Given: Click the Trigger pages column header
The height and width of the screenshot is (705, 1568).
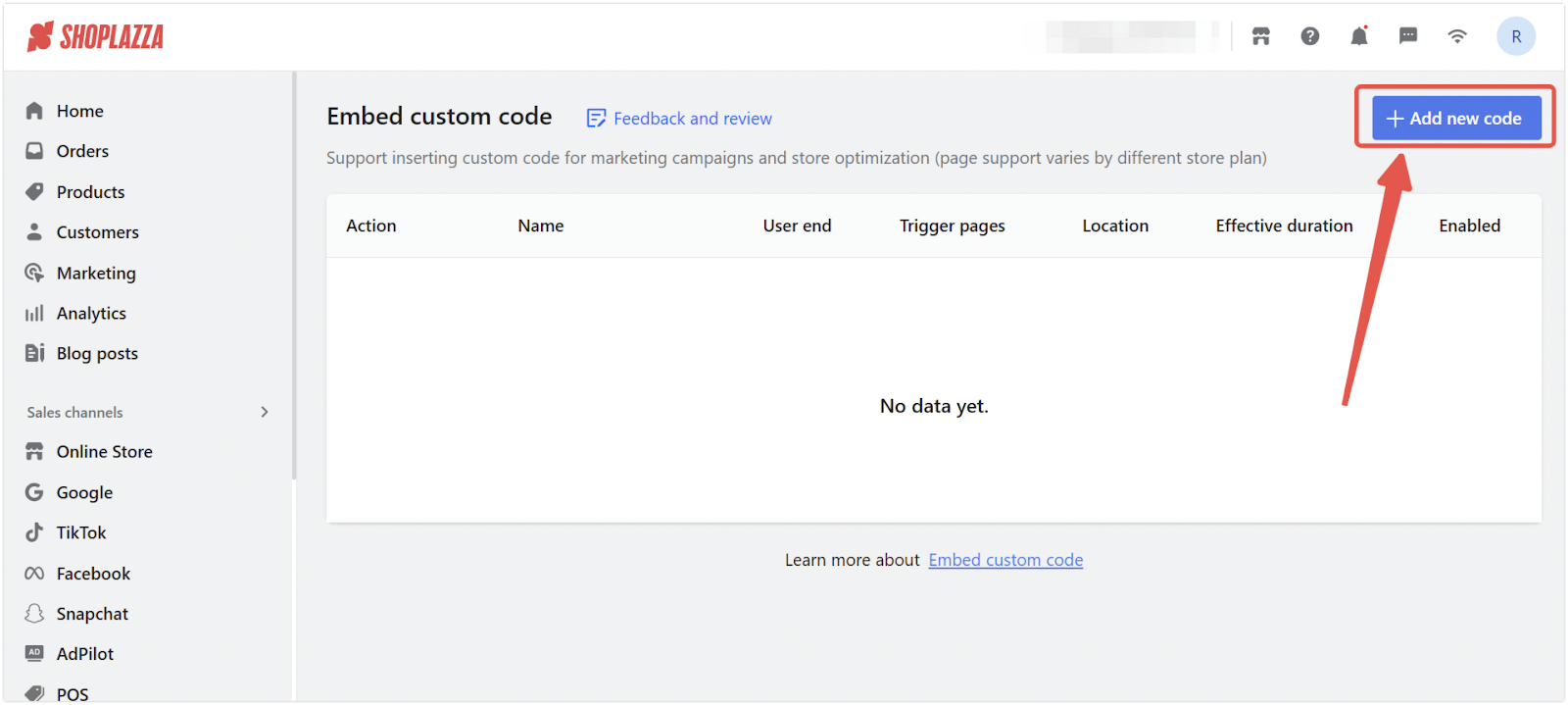Looking at the screenshot, I should pyautogui.click(x=953, y=227).
